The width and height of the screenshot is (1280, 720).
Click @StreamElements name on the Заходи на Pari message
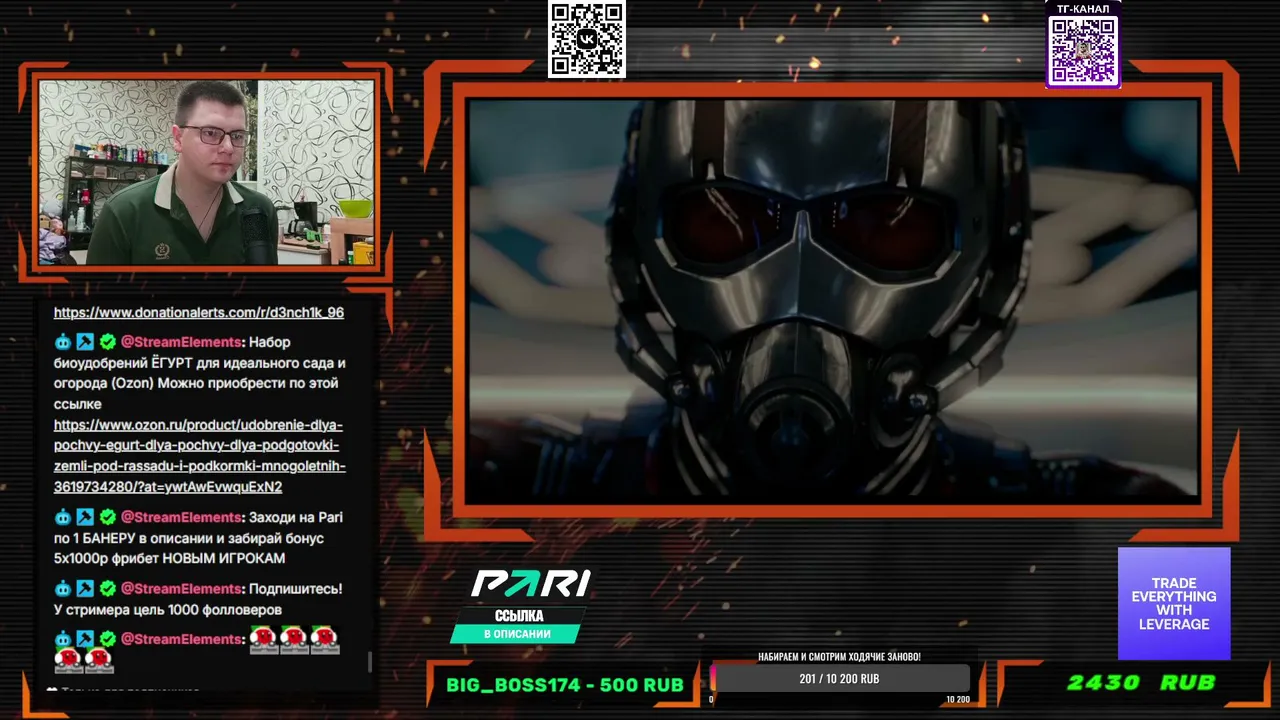point(181,517)
